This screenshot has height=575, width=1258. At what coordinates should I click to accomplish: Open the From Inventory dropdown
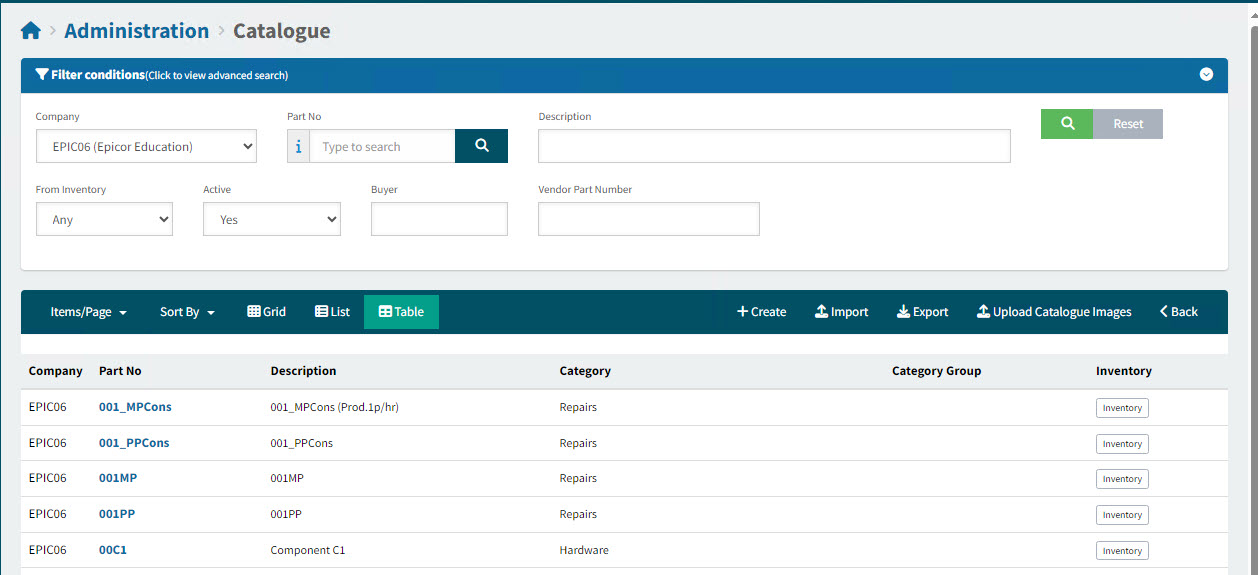coord(104,220)
